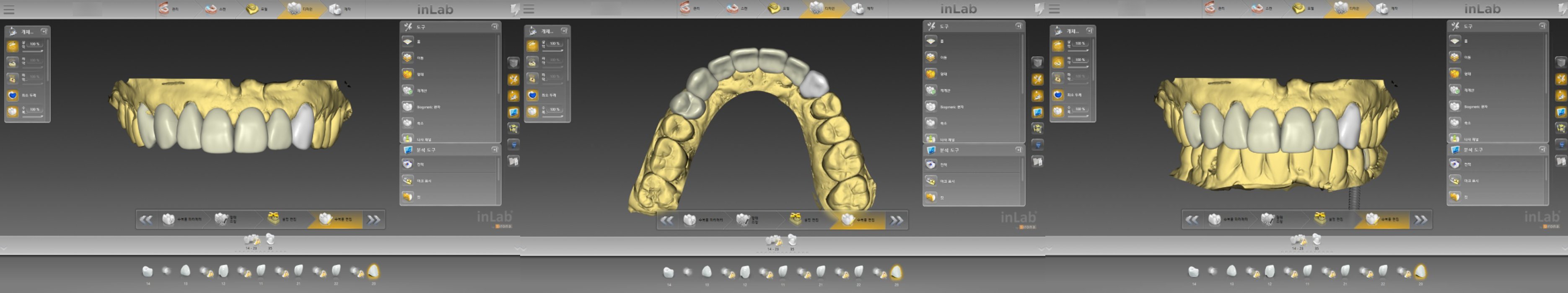Viewport: 1568px width, 293px height.
Task: Click the book help icon in leftmost window sidebar
Action: click(513, 161)
